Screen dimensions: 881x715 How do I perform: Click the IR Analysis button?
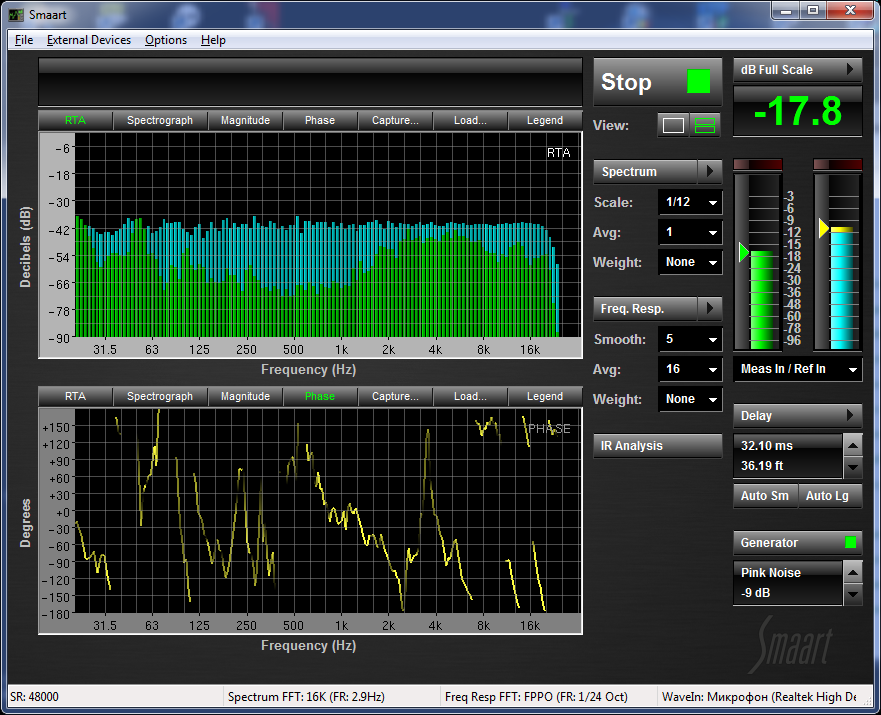tap(657, 446)
